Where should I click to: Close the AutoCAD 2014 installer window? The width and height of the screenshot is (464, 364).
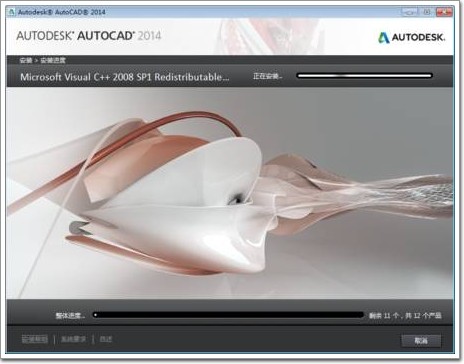(444, 12)
